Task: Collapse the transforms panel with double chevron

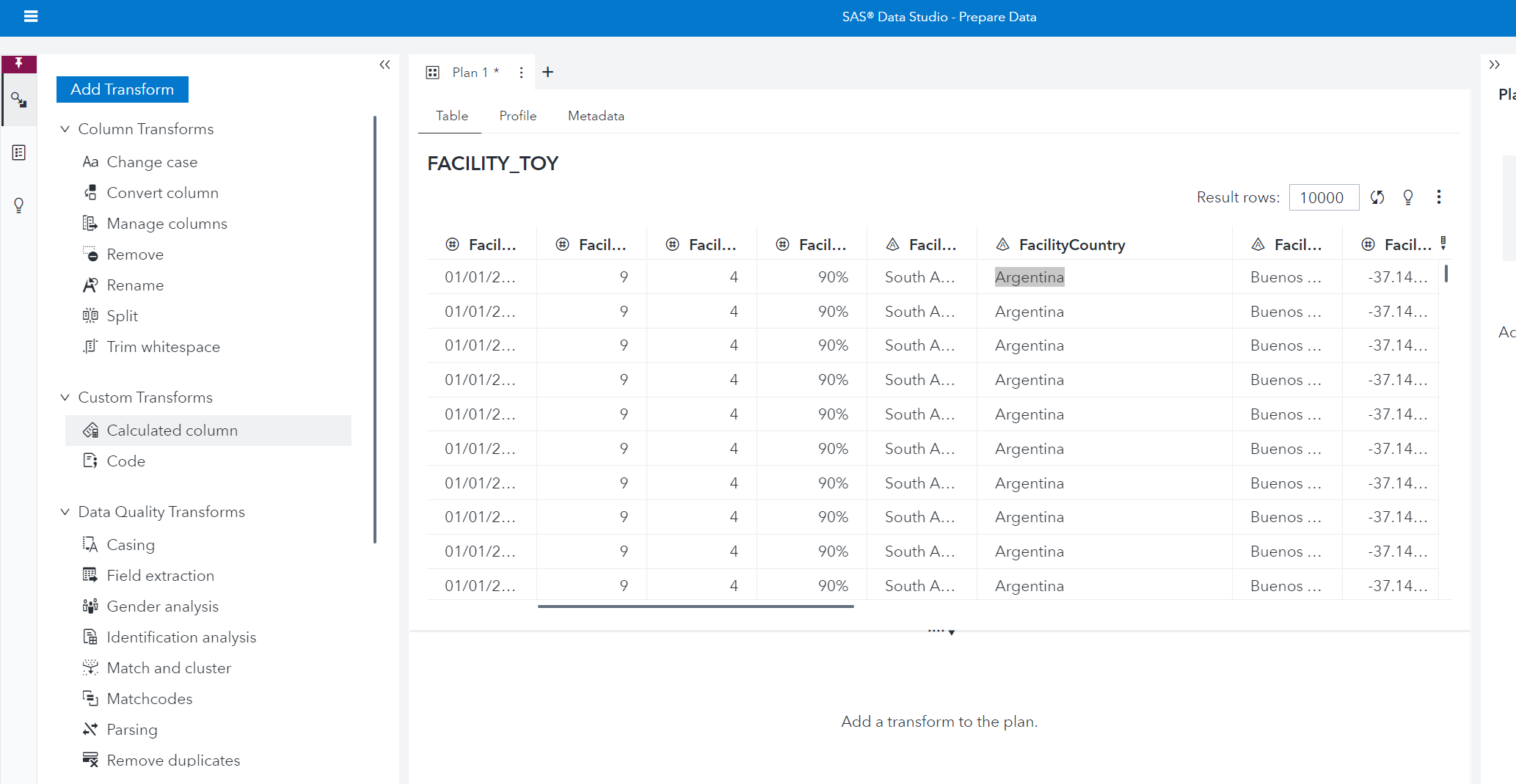Action: (385, 65)
